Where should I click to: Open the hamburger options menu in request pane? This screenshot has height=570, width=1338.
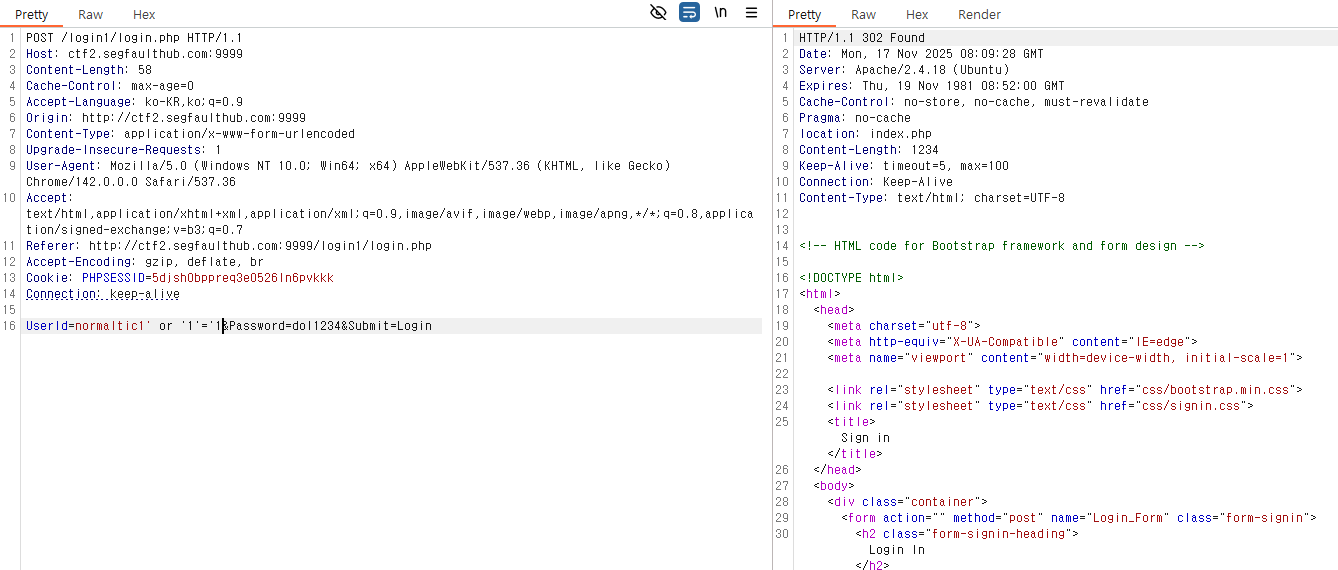point(751,13)
